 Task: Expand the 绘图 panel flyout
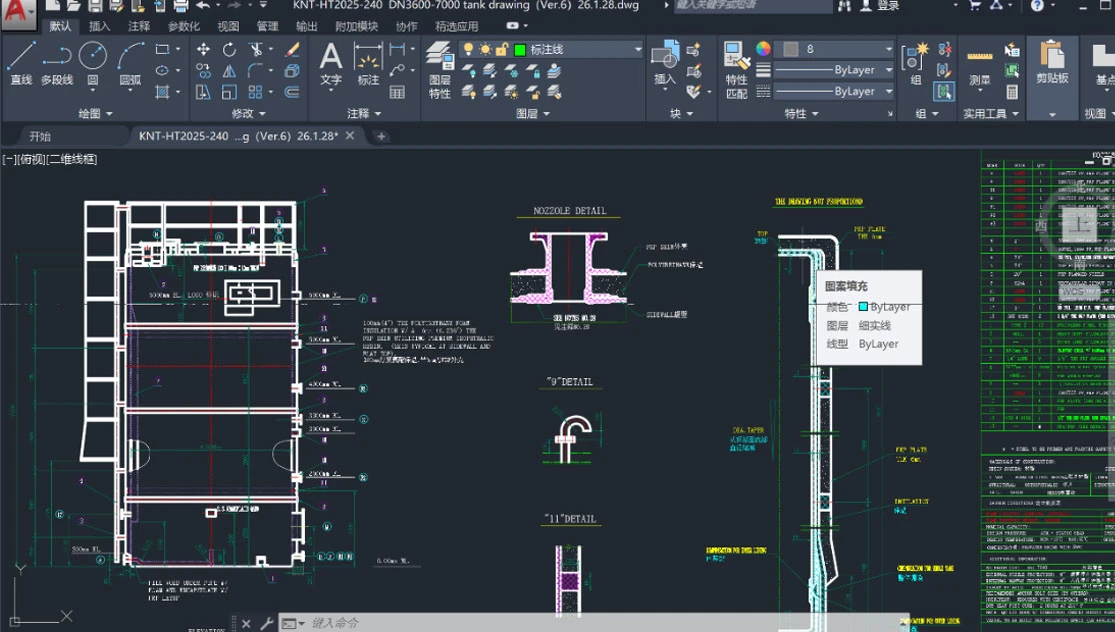pyautogui.click(x=95, y=113)
